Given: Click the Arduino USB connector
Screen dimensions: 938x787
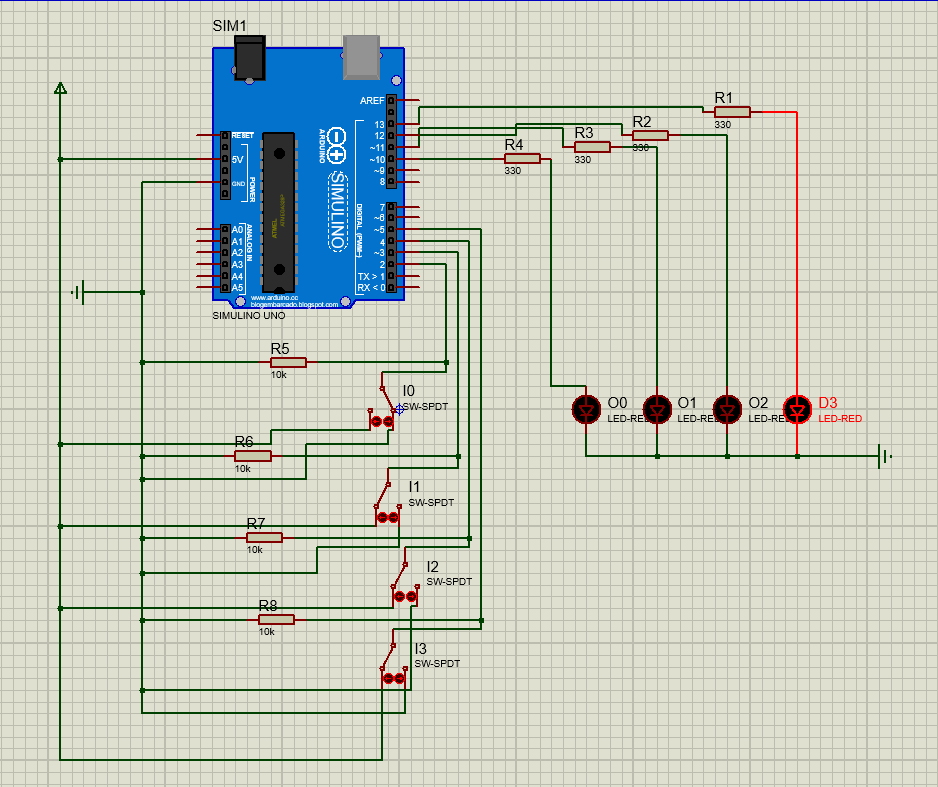Looking at the screenshot, I should click(x=361, y=57).
